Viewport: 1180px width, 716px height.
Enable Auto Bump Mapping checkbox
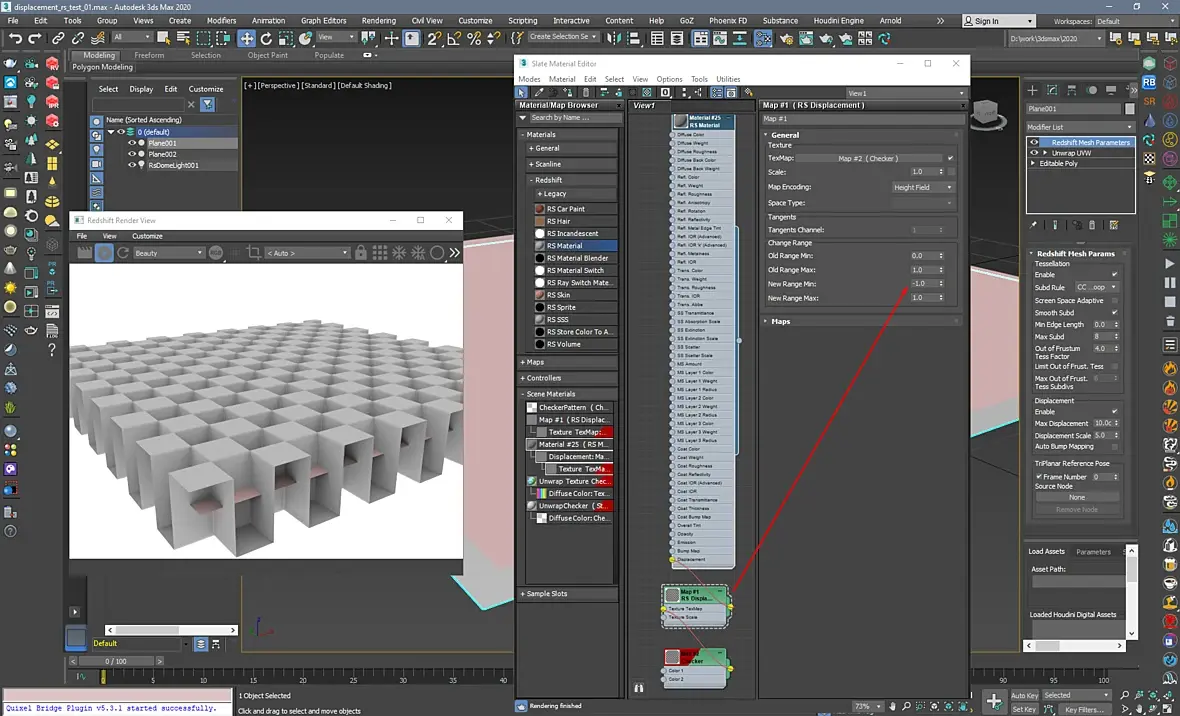(1115, 446)
